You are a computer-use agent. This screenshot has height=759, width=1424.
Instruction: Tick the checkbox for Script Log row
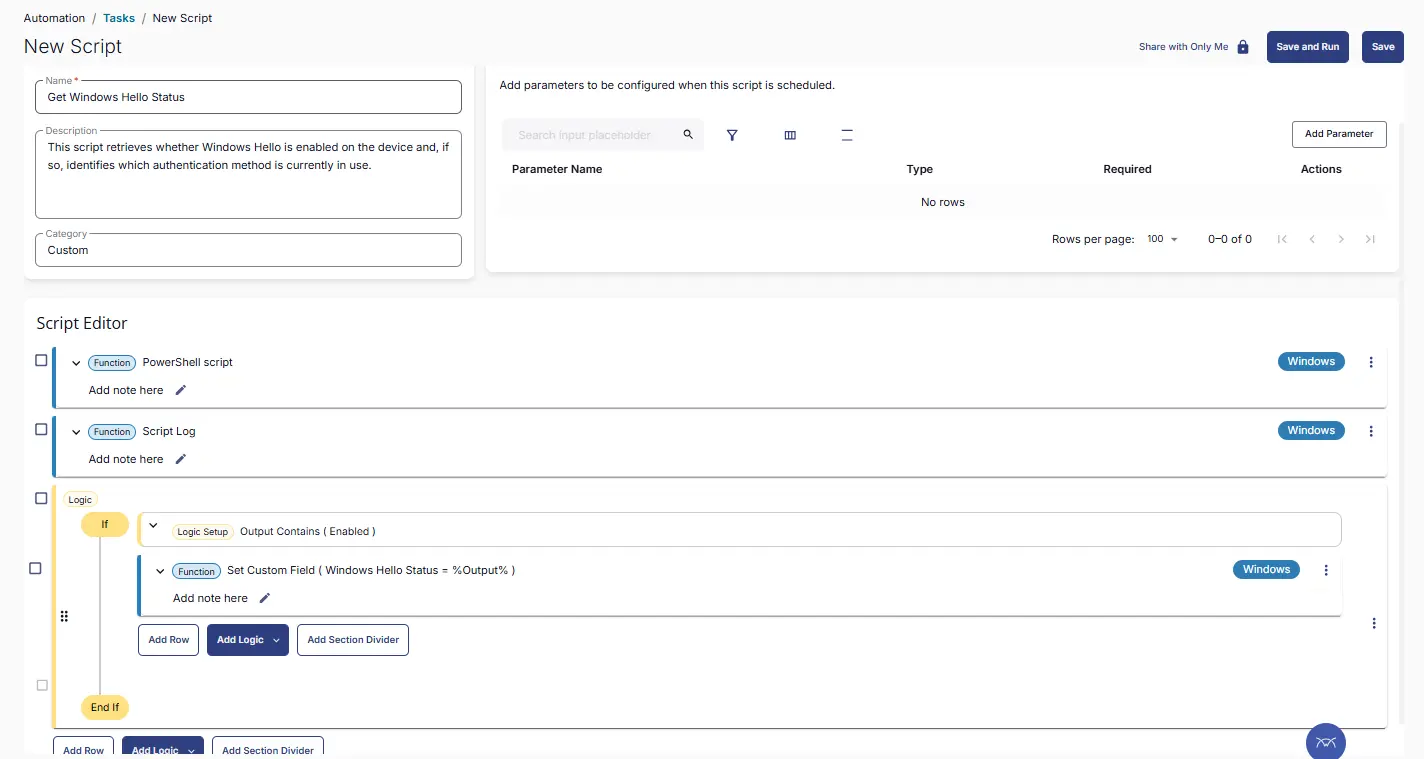coord(41,429)
